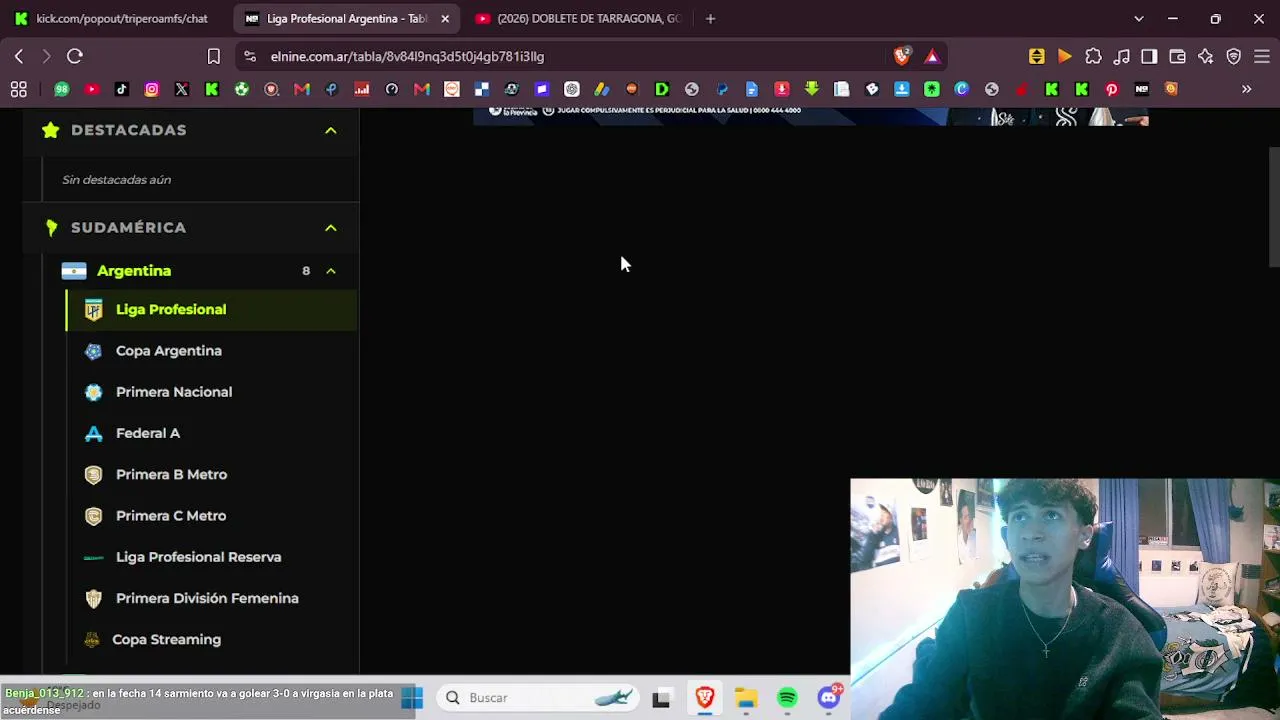Reload the current page
1280x720 pixels.
75,57
